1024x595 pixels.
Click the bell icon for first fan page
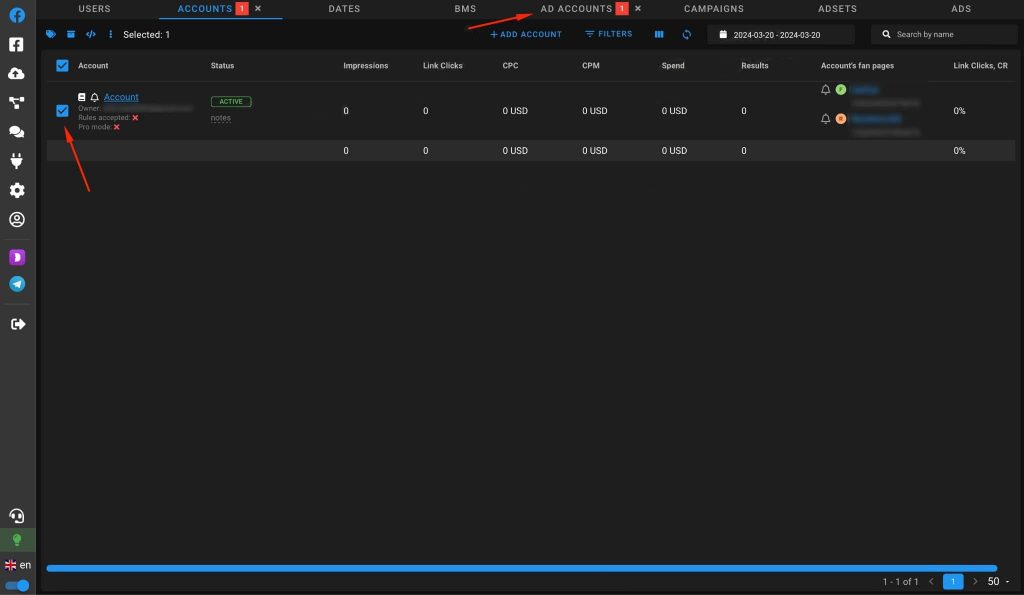825,89
